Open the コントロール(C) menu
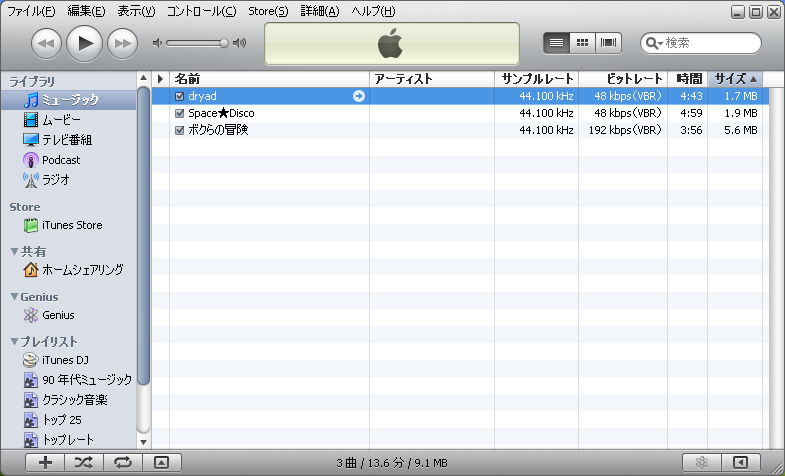The width and height of the screenshot is (785, 476). 201,11
